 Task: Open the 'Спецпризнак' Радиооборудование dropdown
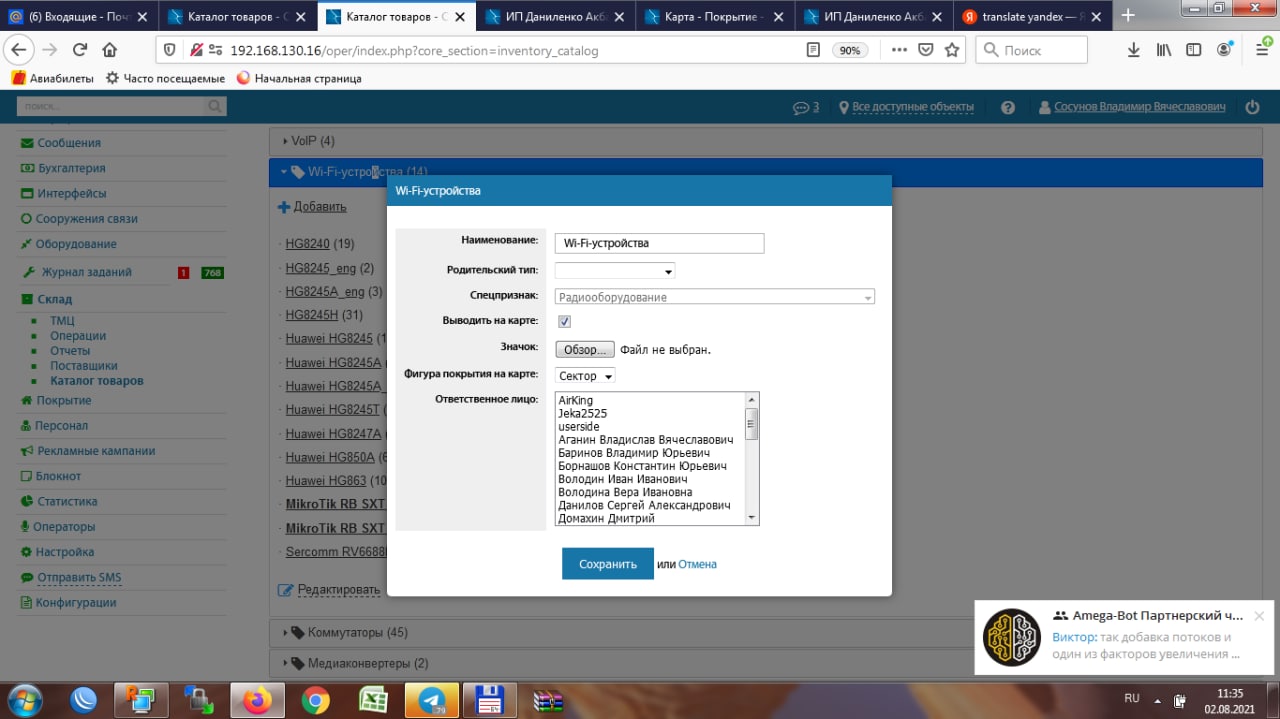tap(715, 297)
